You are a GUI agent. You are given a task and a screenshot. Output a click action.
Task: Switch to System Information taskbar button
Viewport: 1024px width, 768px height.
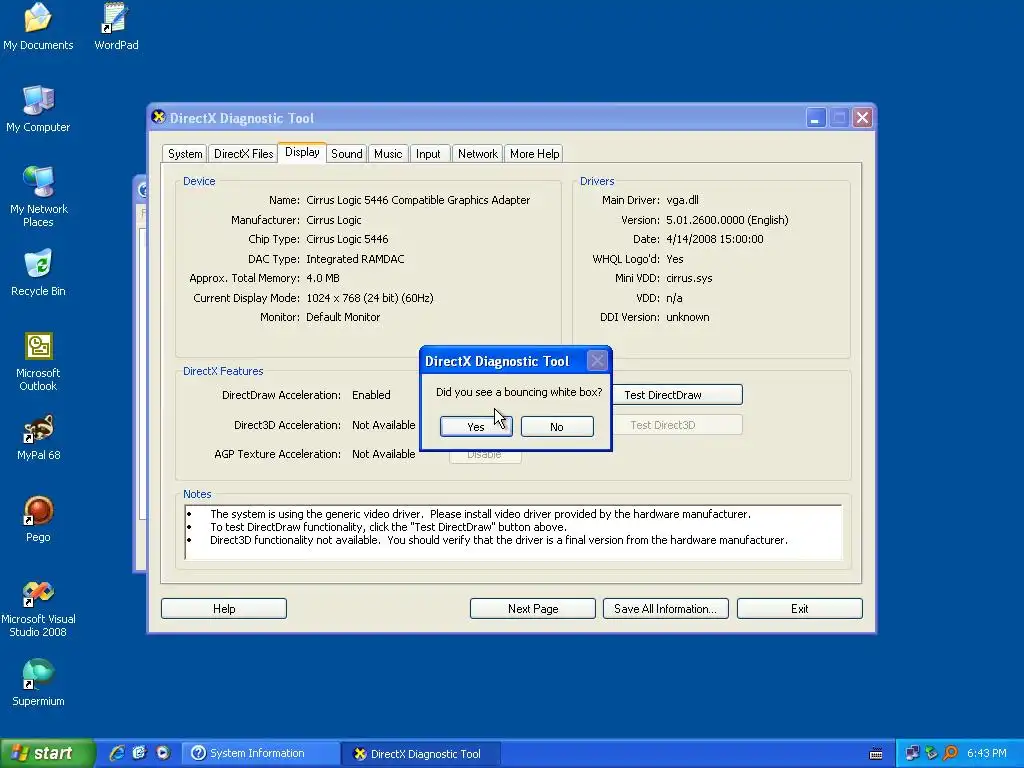click(261, 754)
